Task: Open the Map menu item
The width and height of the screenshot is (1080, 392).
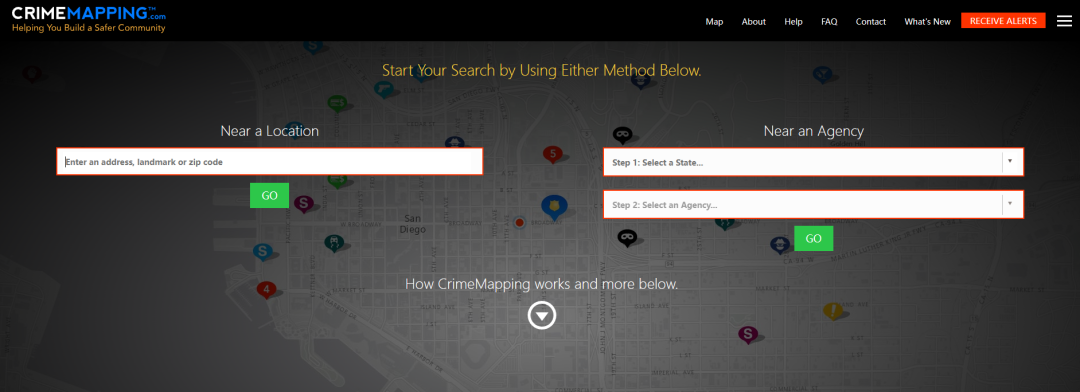Action: (x=714, y=21)
